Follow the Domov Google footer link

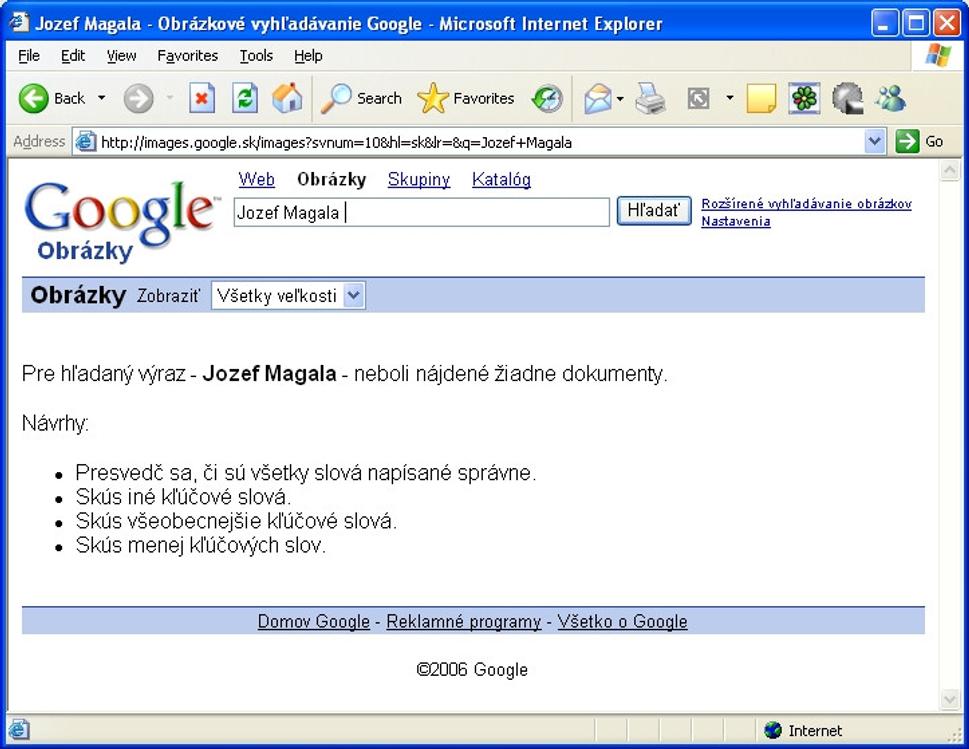pyautogui.click(x=314, y=621)
